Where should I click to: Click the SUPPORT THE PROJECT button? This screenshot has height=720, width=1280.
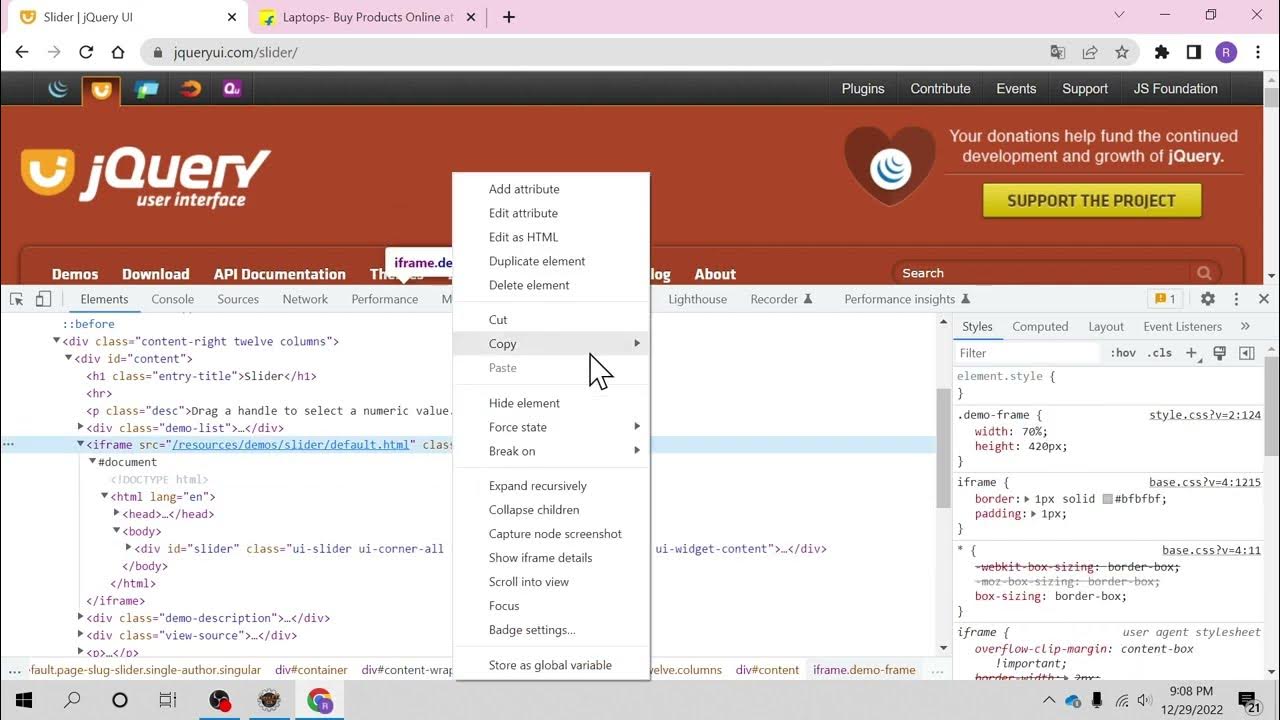(x=1091, y=201)
